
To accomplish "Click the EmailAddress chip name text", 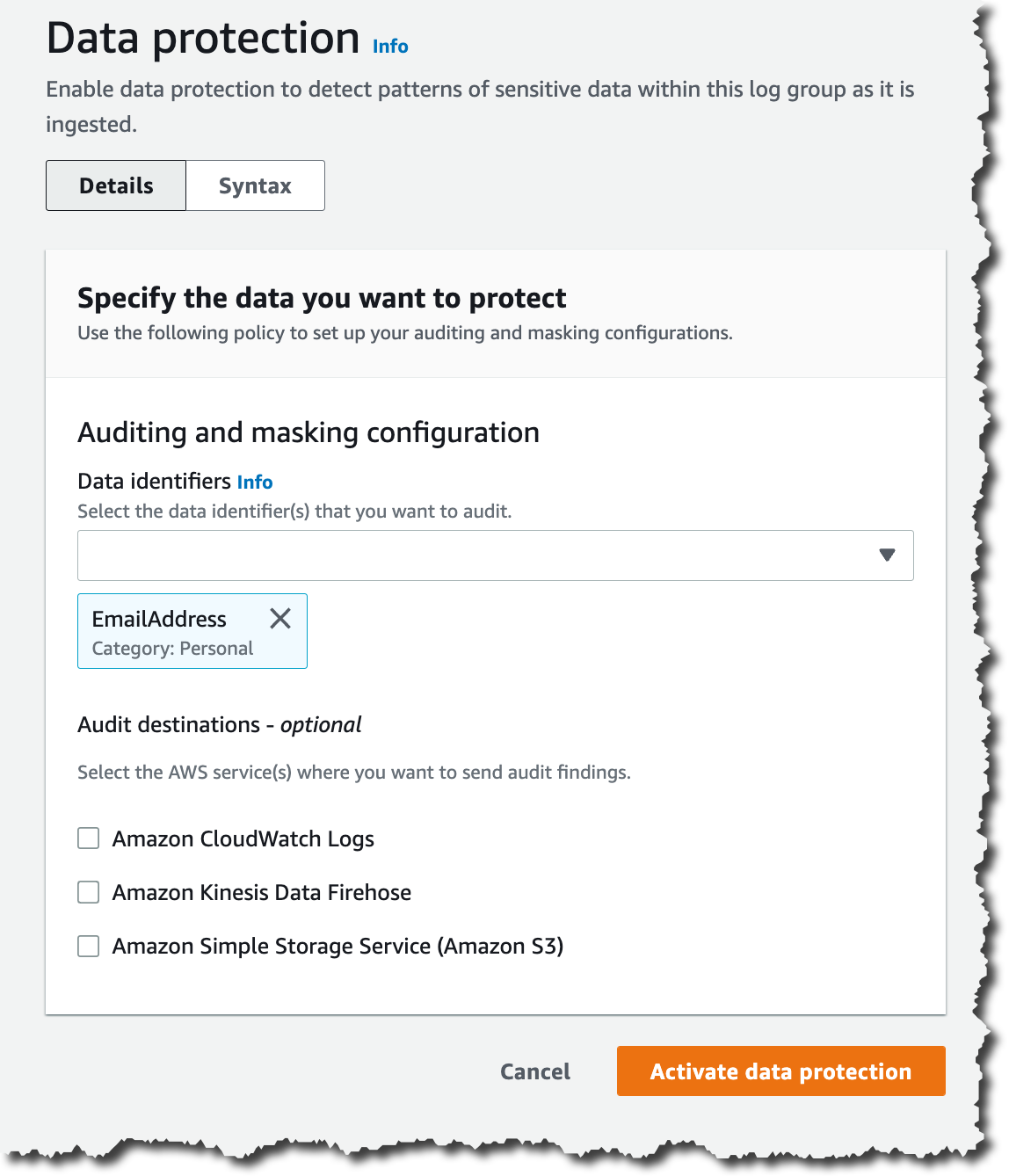I will click(159, 619).
